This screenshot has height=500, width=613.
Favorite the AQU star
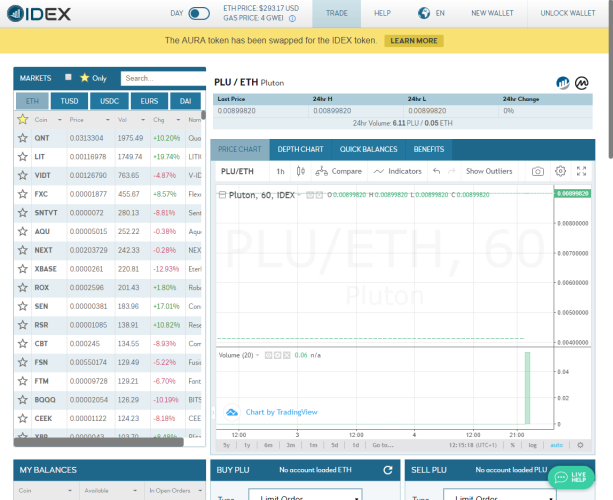pyautogui.click(x=23, y=231)
